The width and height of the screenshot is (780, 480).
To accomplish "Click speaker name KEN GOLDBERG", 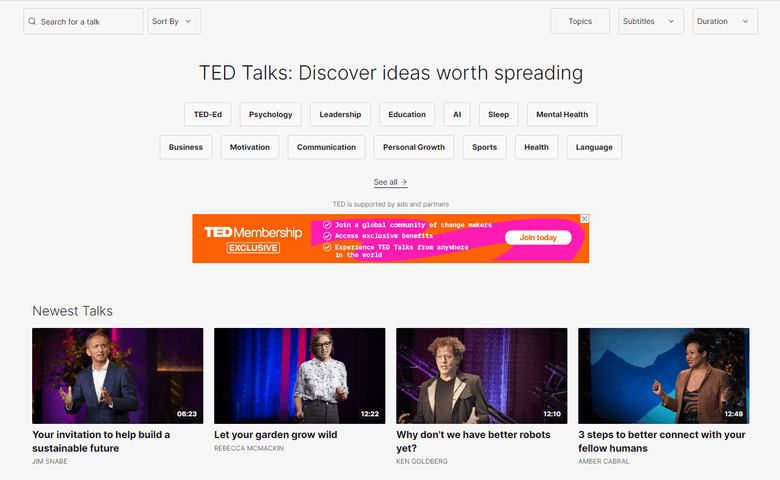I will 422,462.
